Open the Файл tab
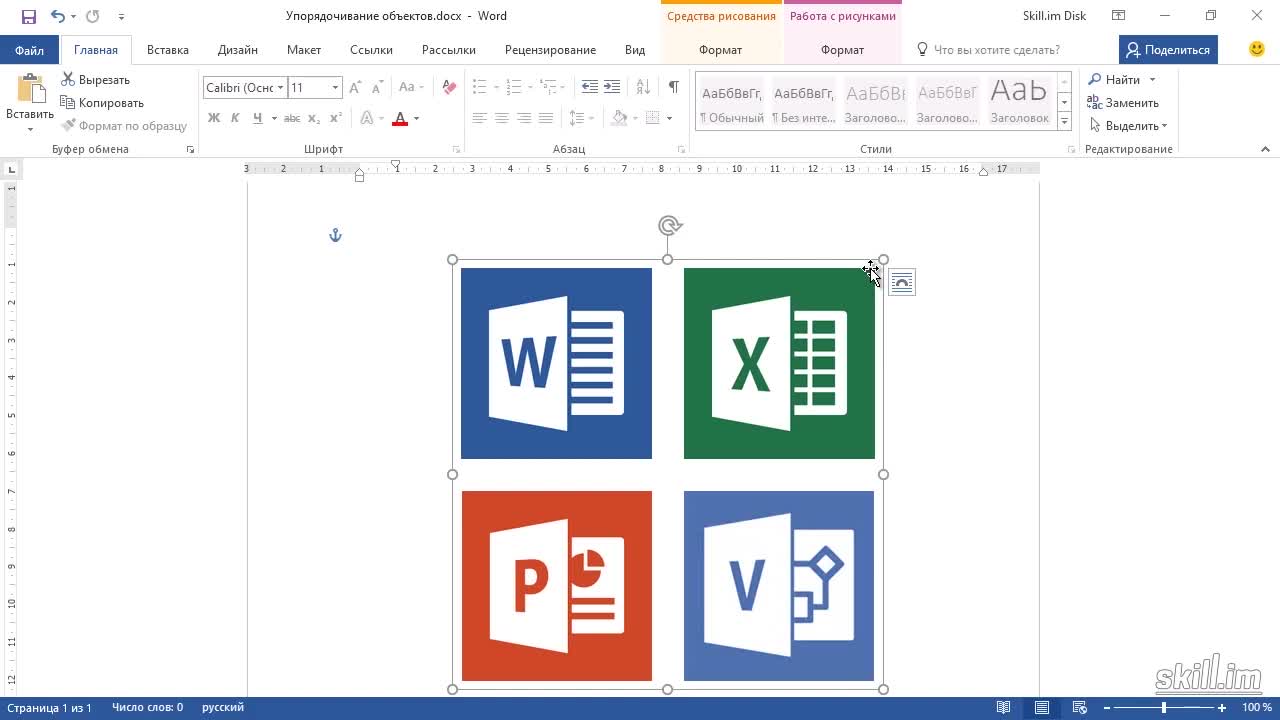 (x=29, y=50)
